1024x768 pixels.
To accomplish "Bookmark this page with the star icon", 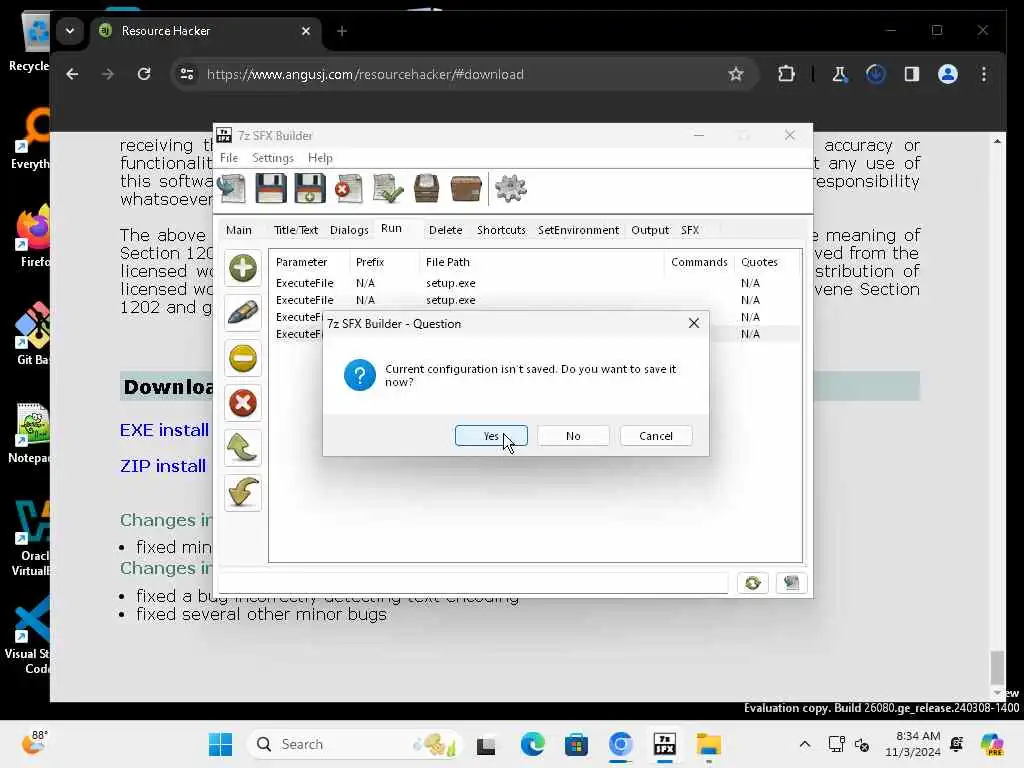I will point(736,74).
